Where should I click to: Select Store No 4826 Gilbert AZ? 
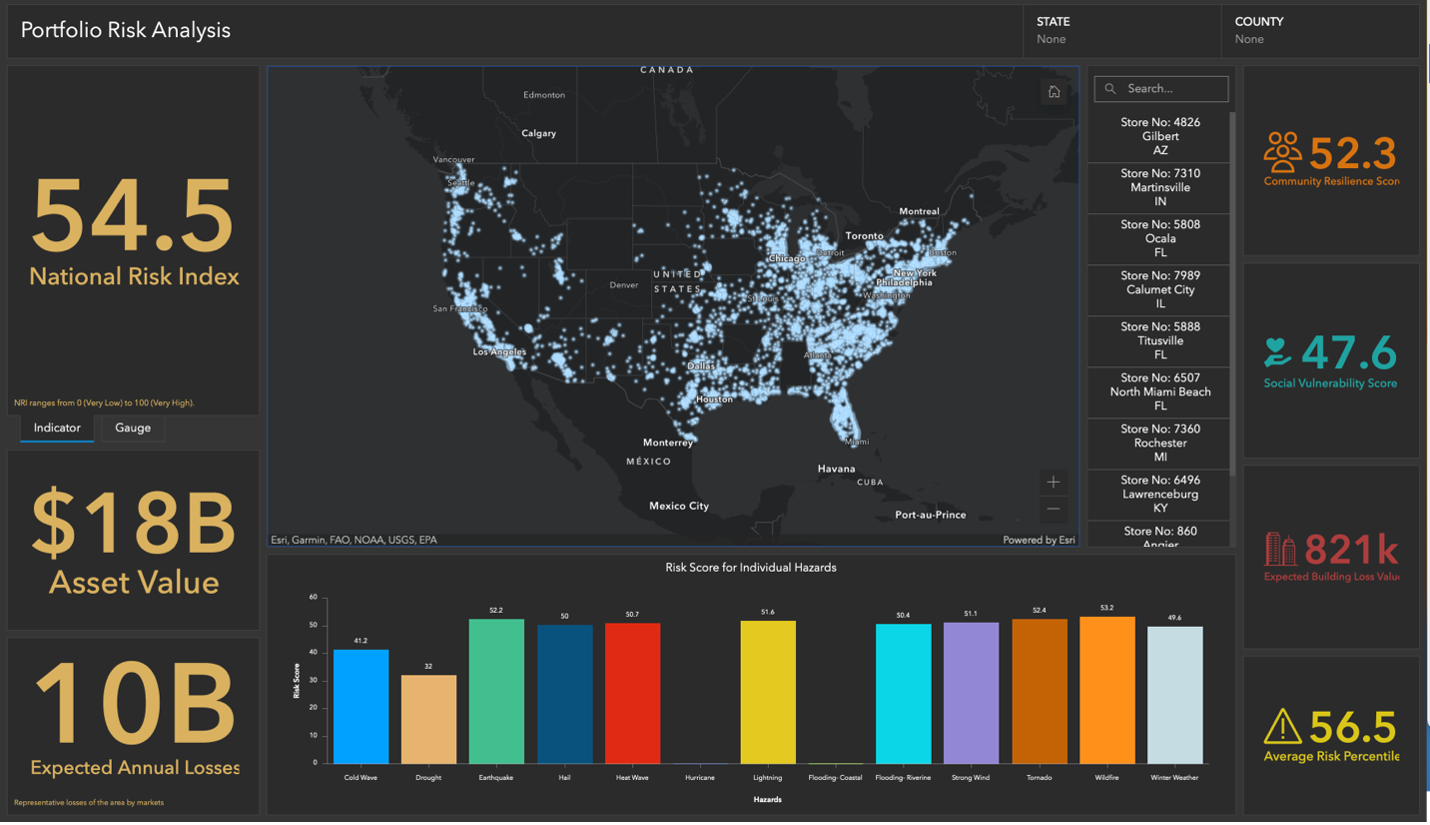click(1158, 136)
